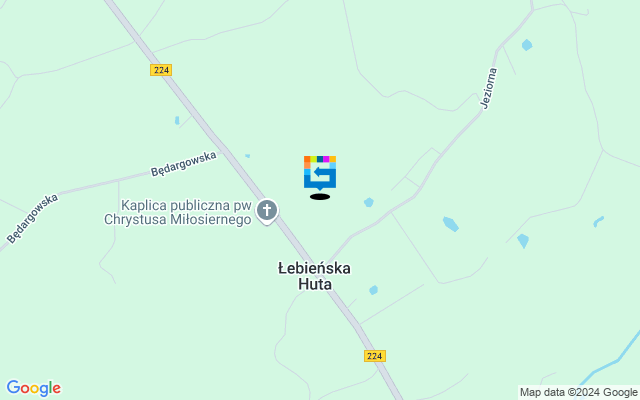Click the upper Będargowska street label
640x400 pixels.
[x=184, y=164]
